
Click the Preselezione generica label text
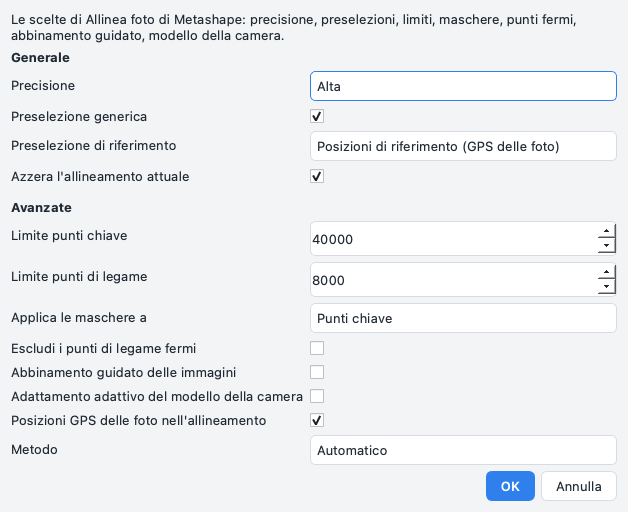79,117
